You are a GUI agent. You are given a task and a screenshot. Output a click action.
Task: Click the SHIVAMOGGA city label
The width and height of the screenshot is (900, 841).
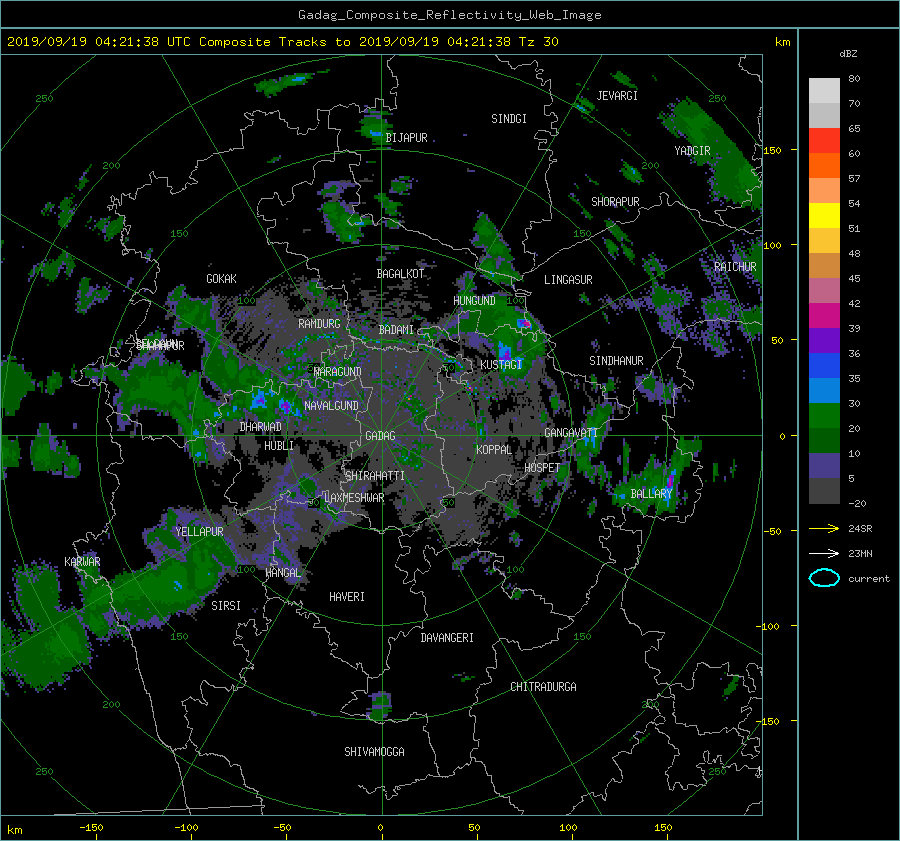pyautogui.click(x=374, y=751)
